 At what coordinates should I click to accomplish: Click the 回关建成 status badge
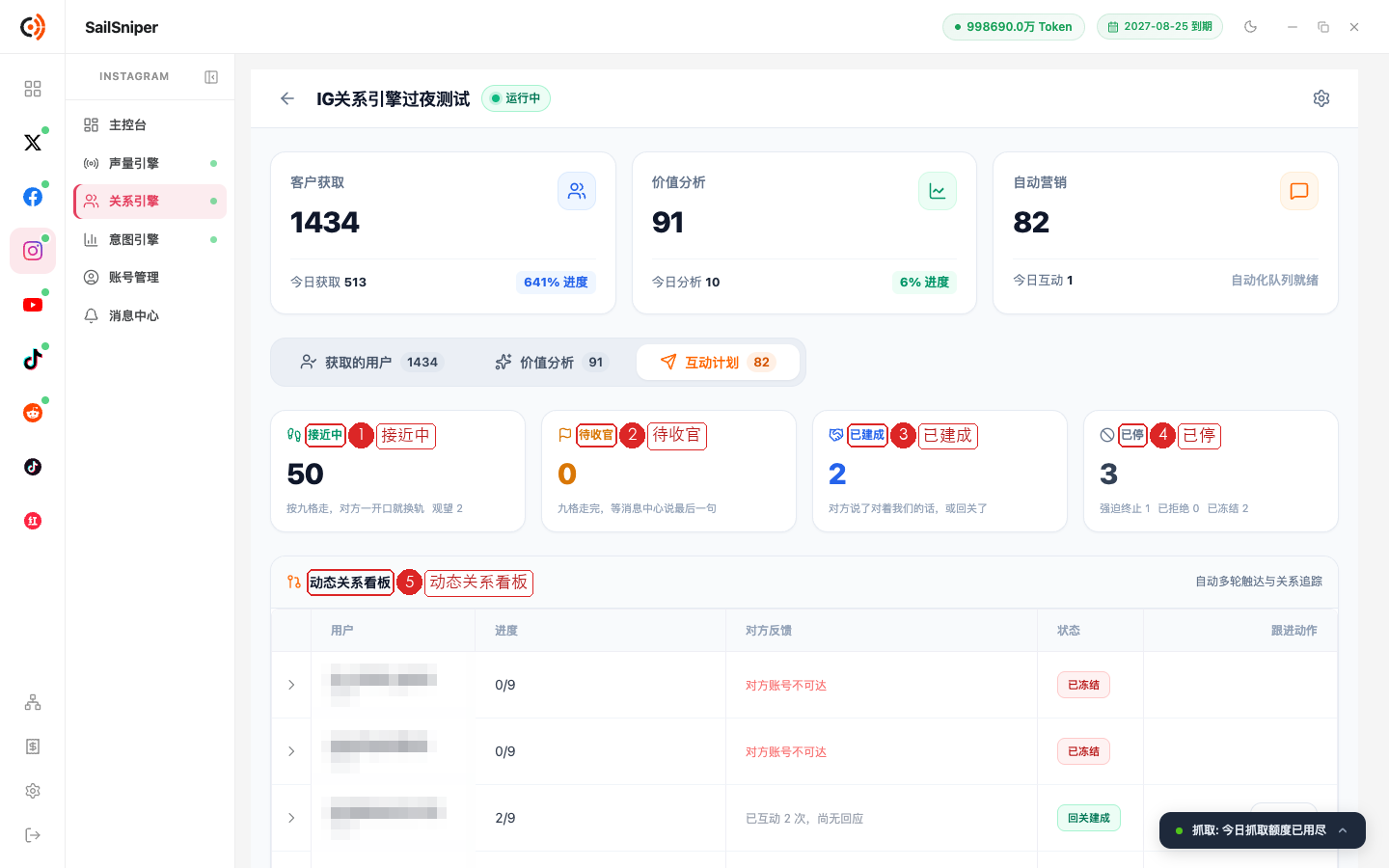[1089, 818]
